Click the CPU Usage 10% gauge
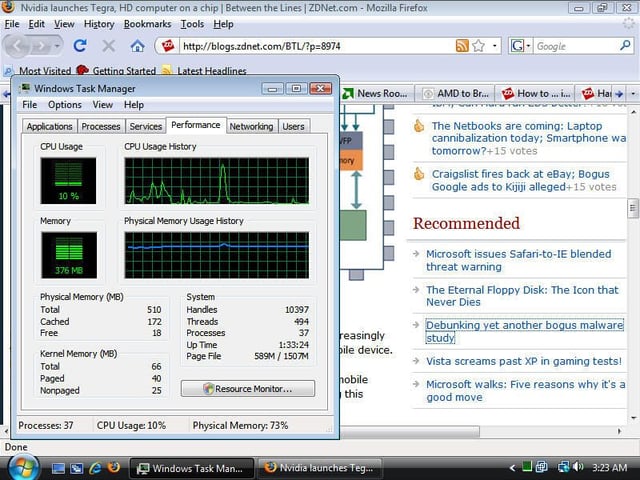The height and width of the screenshot is (480, 640). point(68,181)
